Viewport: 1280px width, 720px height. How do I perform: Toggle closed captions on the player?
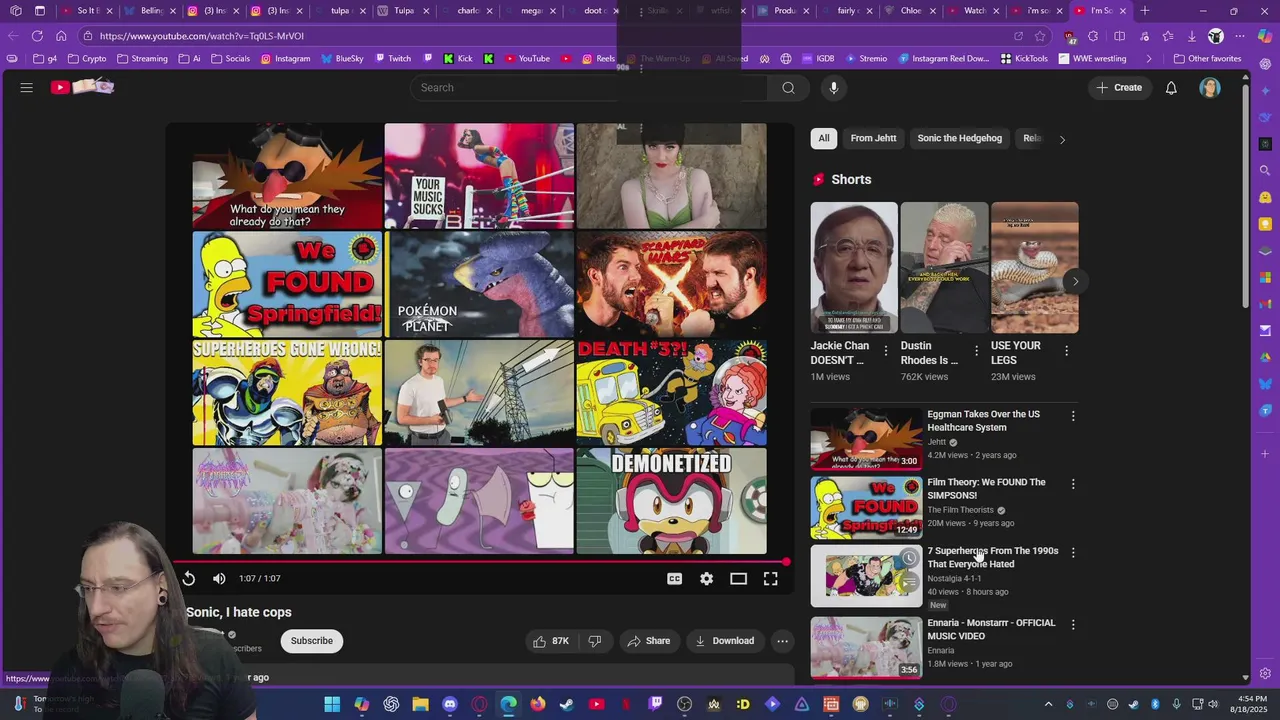[674, 578]
